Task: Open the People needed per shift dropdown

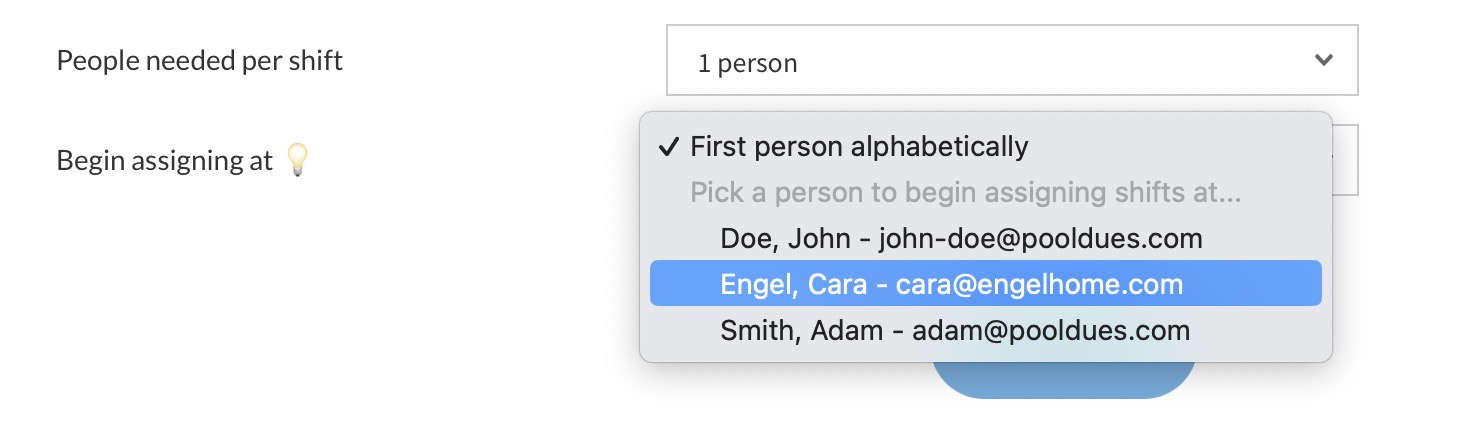Action: click(x=1011, y=62)
